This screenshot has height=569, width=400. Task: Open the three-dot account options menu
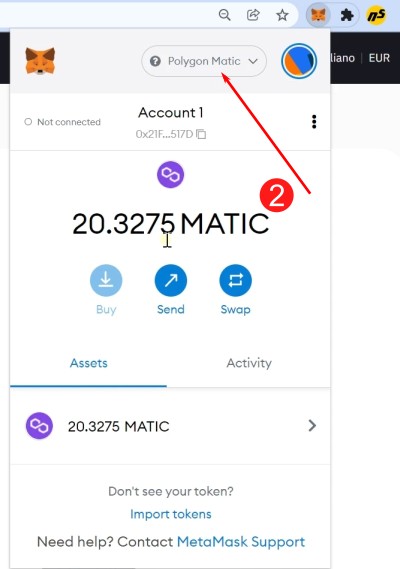click(314, 122)
